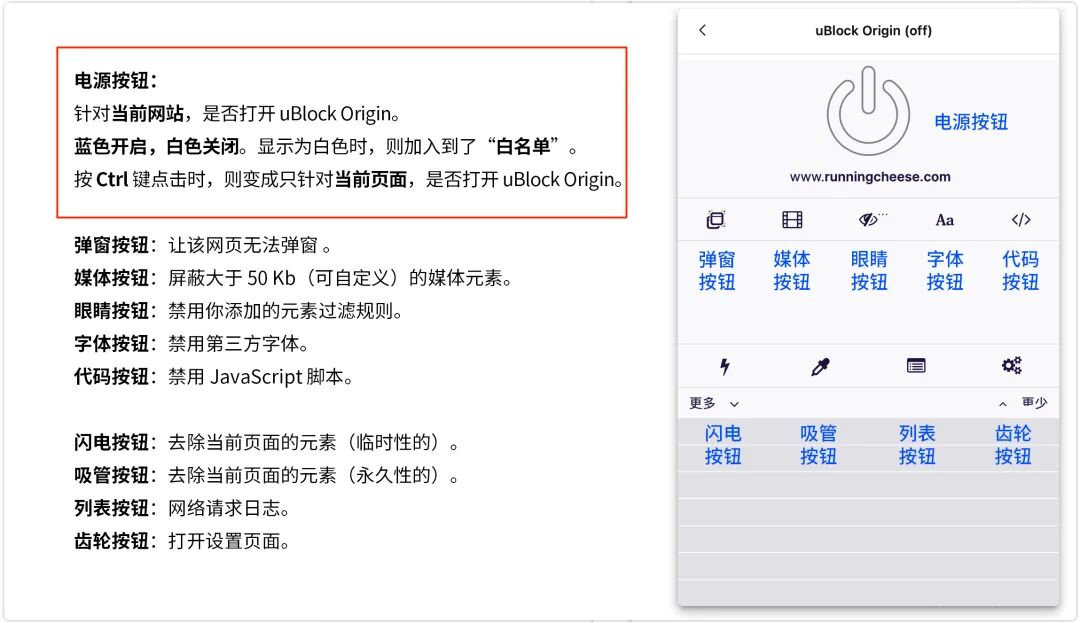Click the 吸管按钮 blue label in popup
This screenshot has width=1080, height=623.
(x=818, y=445)
